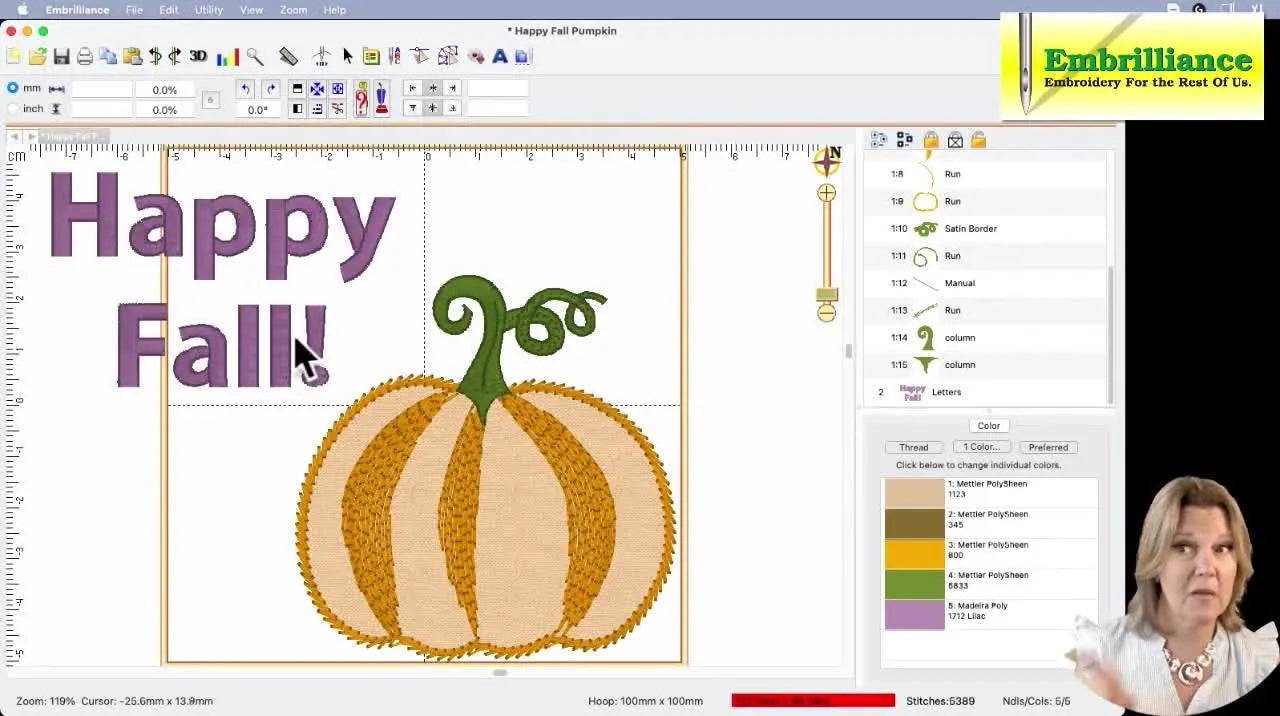Change color 4 green Mettler PolySheen swatch
The image size is (1280, 716).
click(914, 585)
